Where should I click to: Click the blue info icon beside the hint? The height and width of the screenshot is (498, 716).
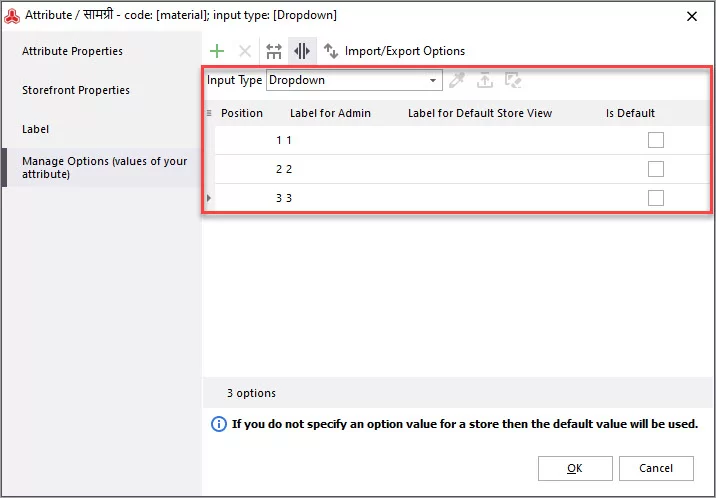218,425
